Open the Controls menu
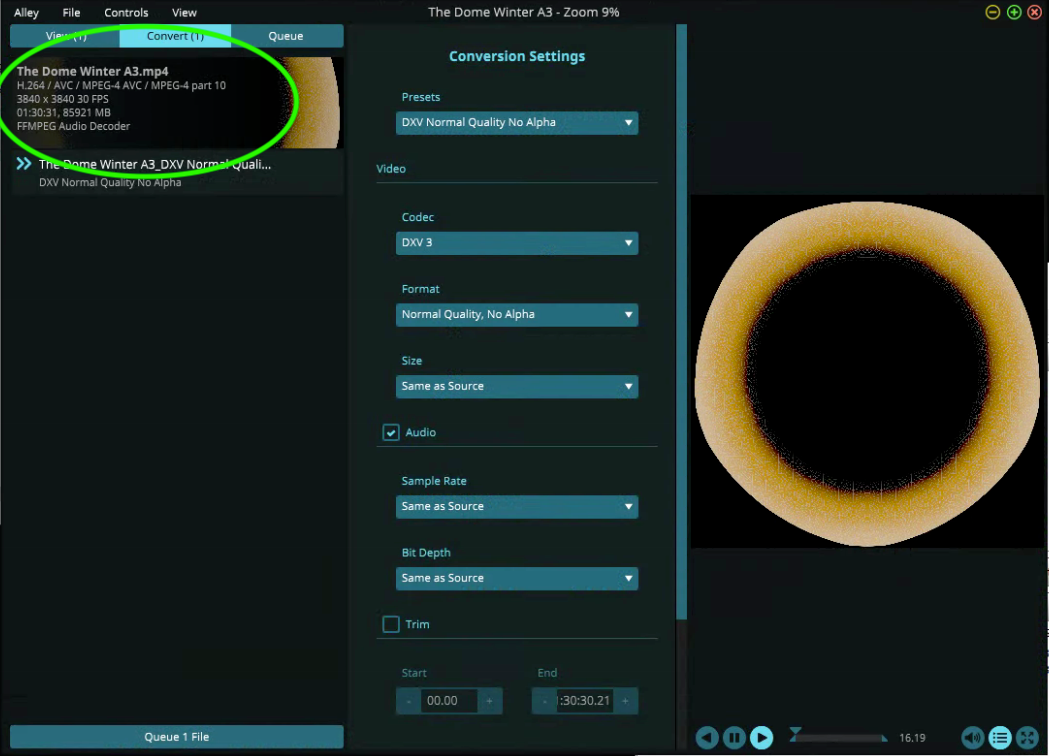Screen dimensions: 1049x756 point(126,13)
